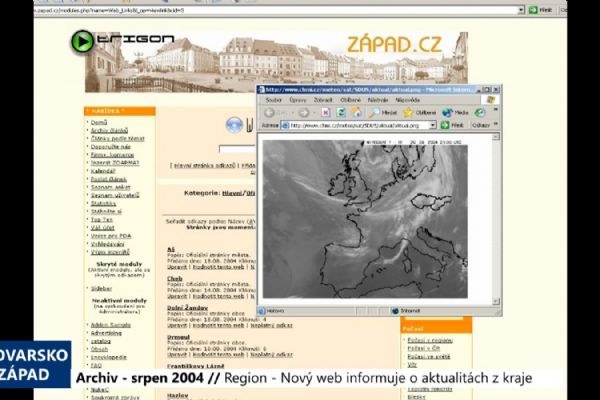The height and width of the screenshot is (400, 600).
Task: Click the Média globe toolbar button
Action: point(455,113)
